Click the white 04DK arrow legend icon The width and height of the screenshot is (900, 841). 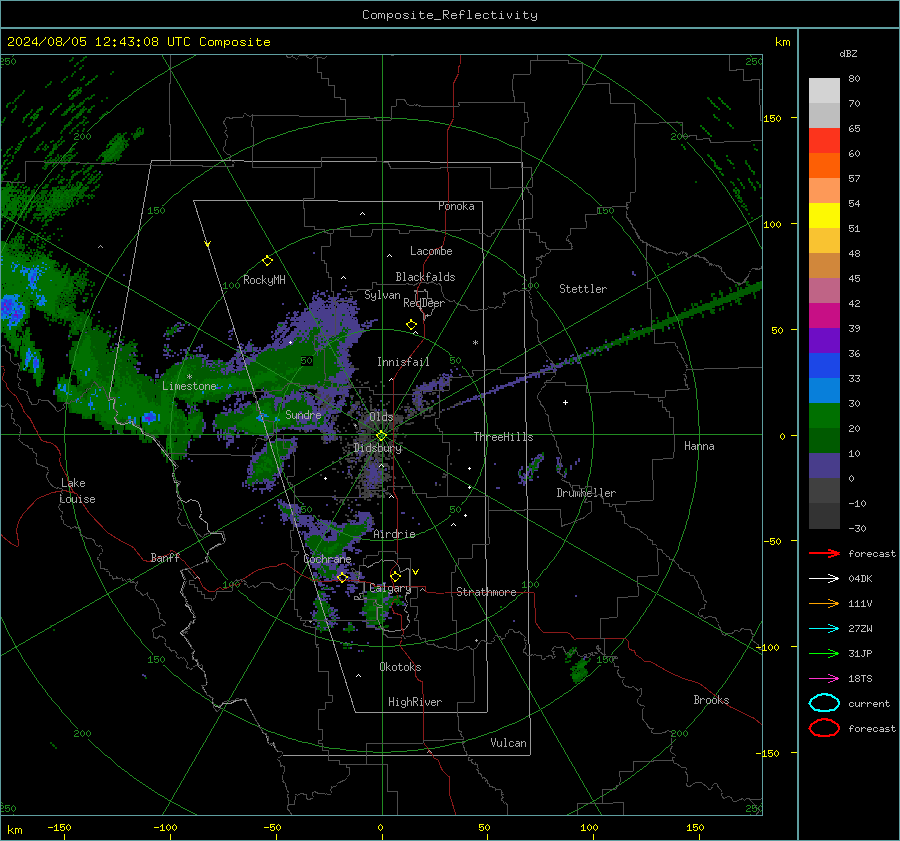pos(824,579)
